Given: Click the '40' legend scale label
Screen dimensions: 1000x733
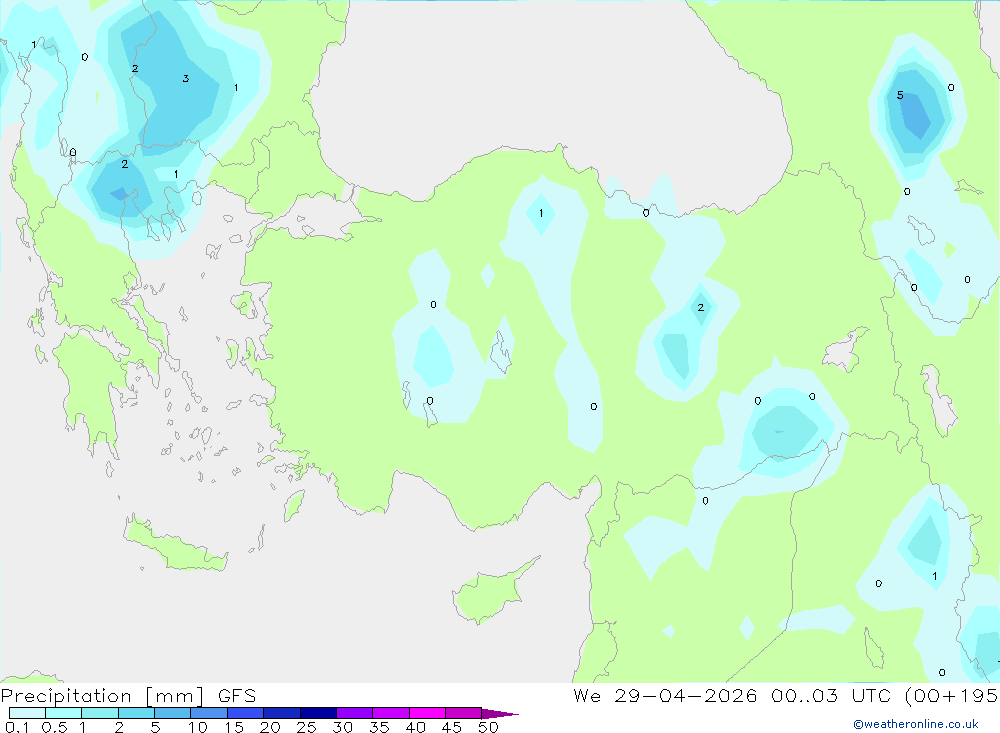Looking at the screenshot, I should tap(415, 727).
